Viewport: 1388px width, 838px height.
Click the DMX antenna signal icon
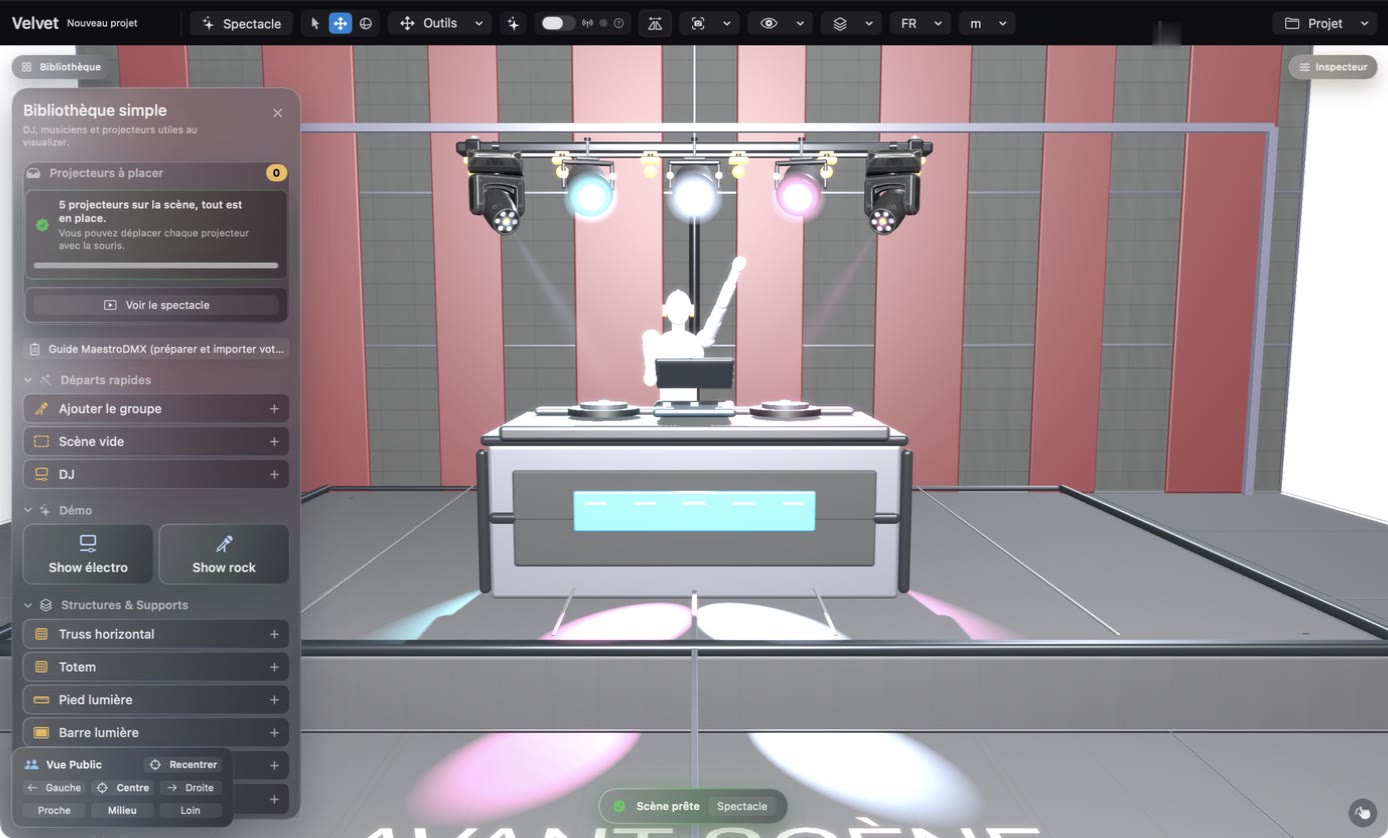point(588,23)
